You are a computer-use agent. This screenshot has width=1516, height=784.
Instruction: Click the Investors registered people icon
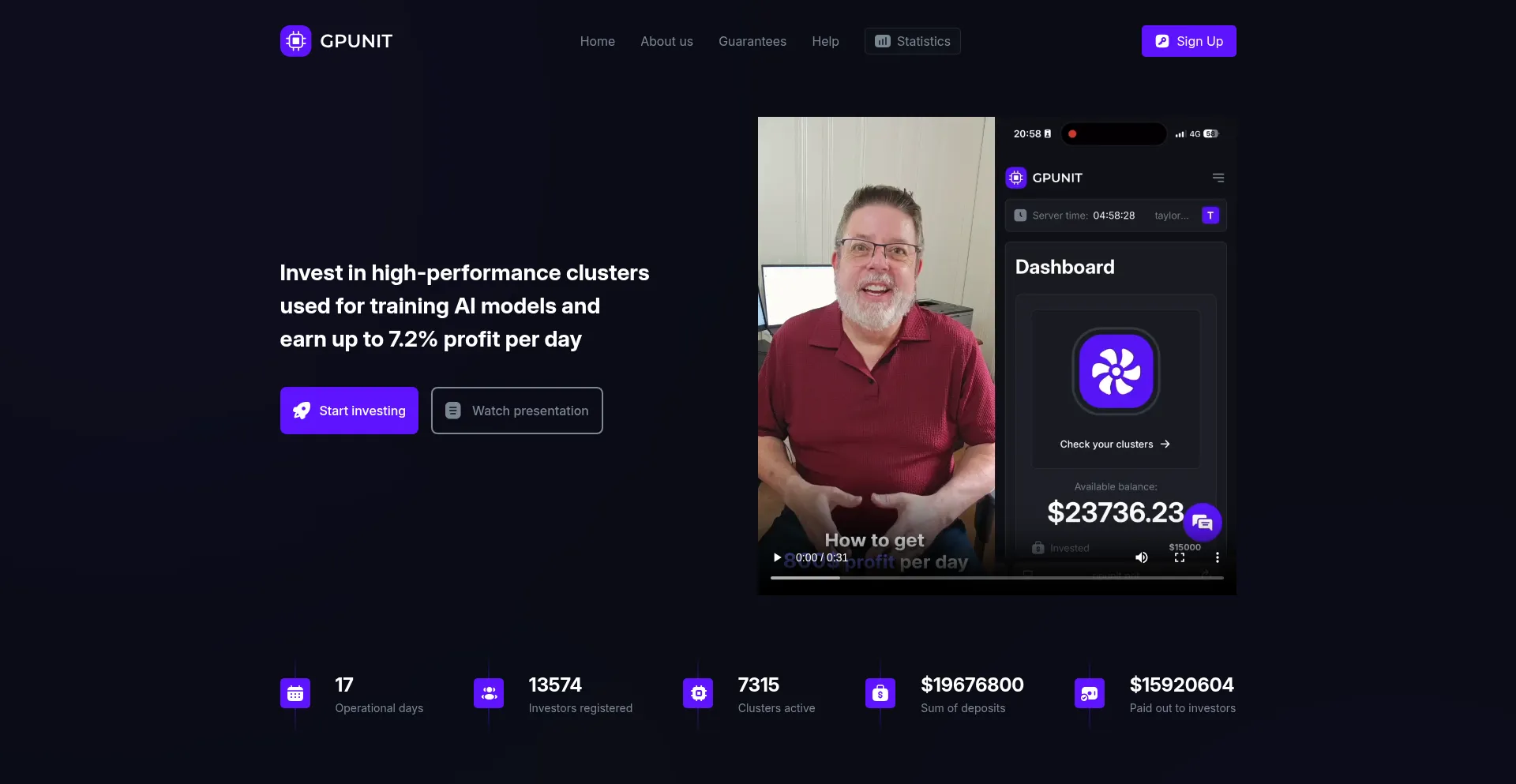pyautogui.click(x=489, y=694)
